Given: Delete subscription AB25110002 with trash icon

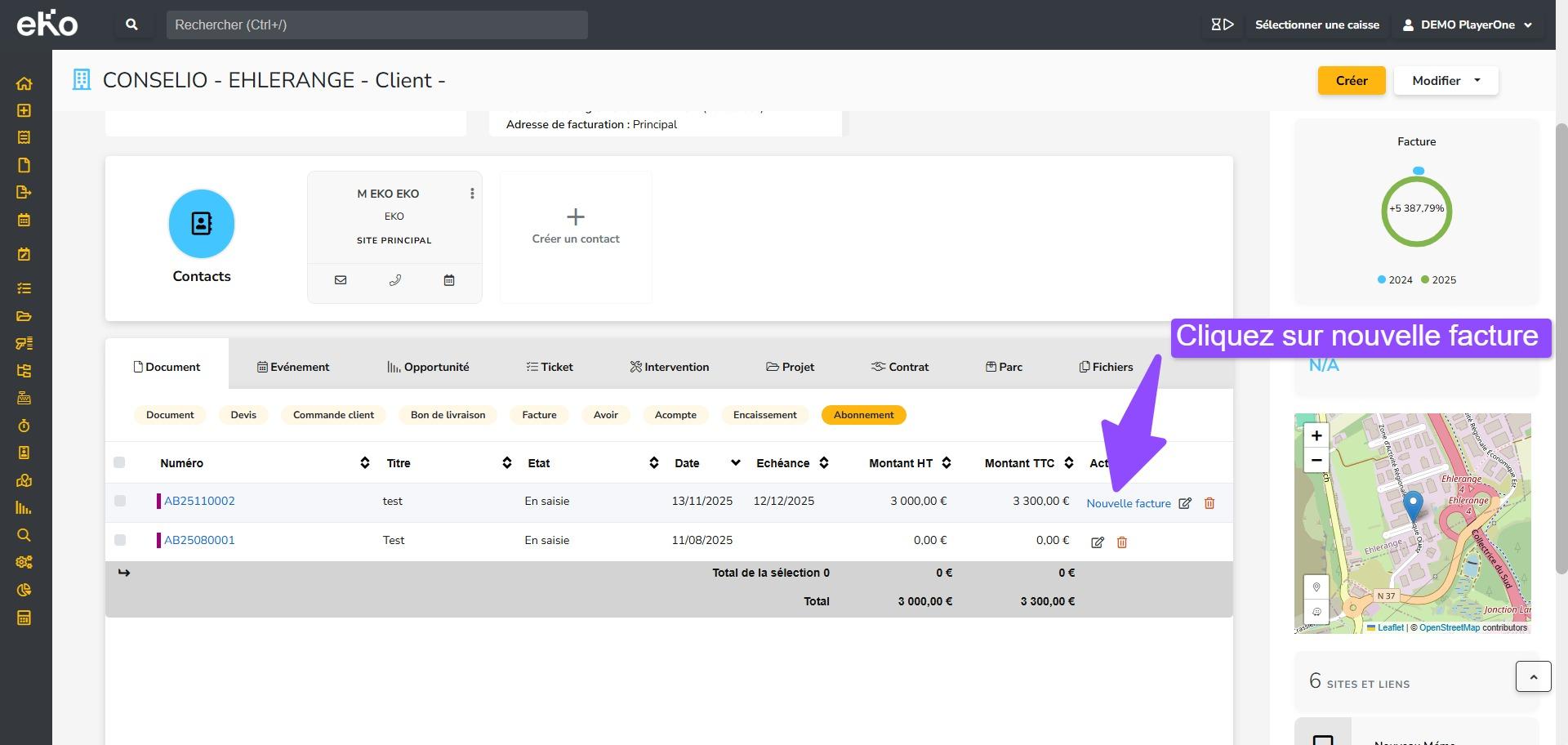Looking at the screenshot, I should [x=1209, y=503].
